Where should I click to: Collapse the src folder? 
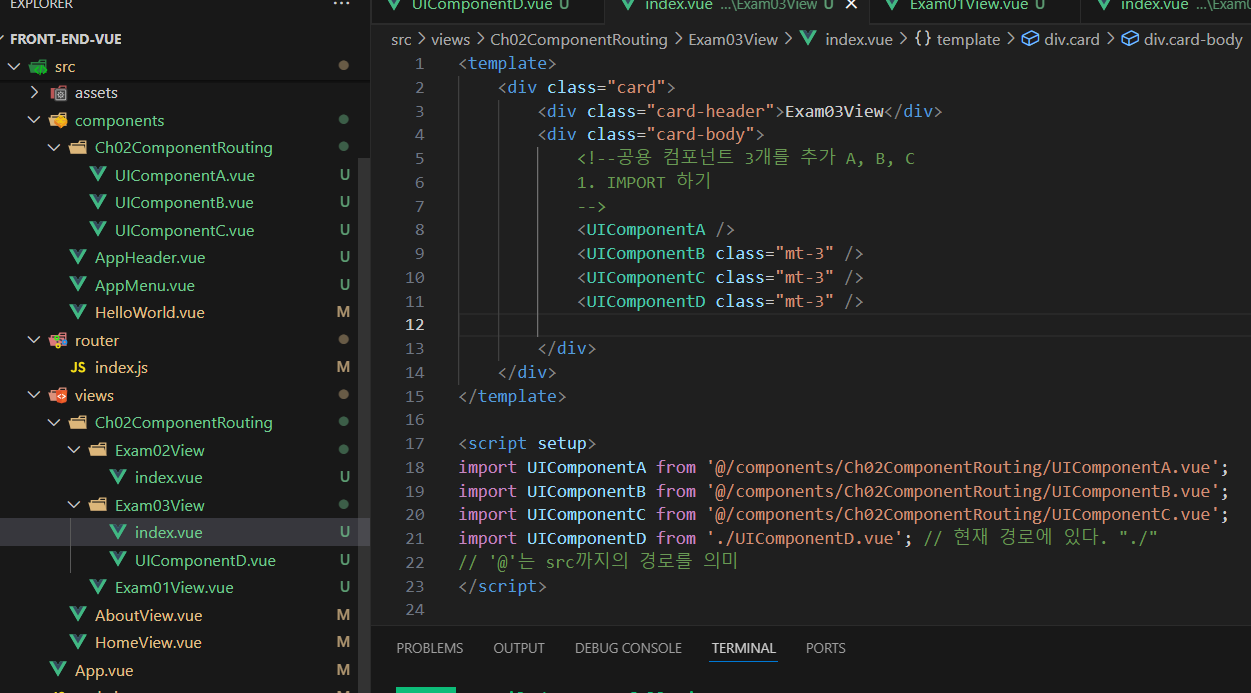click(14, 66)
